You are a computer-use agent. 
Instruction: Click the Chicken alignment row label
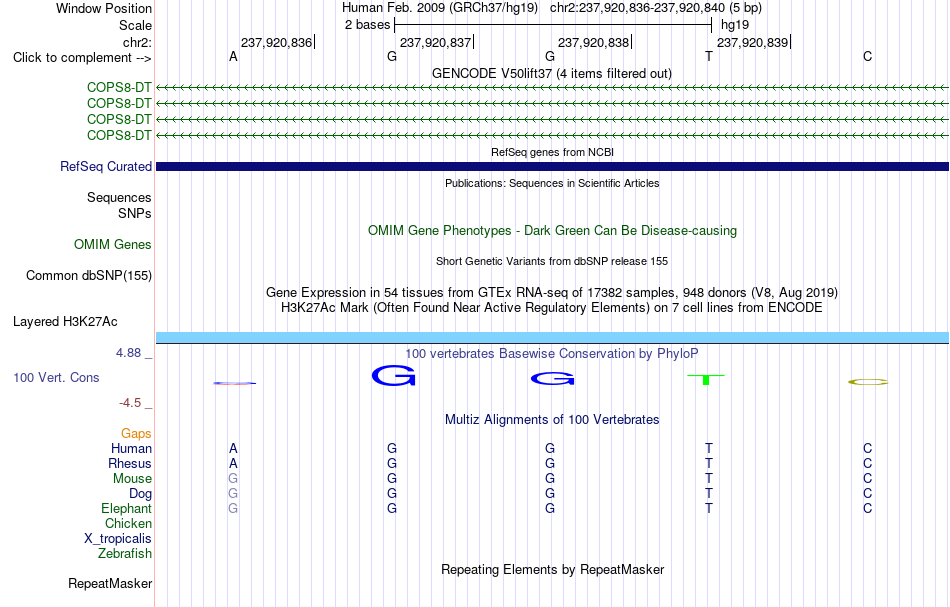pyautogui.click(x=128, y=523)
